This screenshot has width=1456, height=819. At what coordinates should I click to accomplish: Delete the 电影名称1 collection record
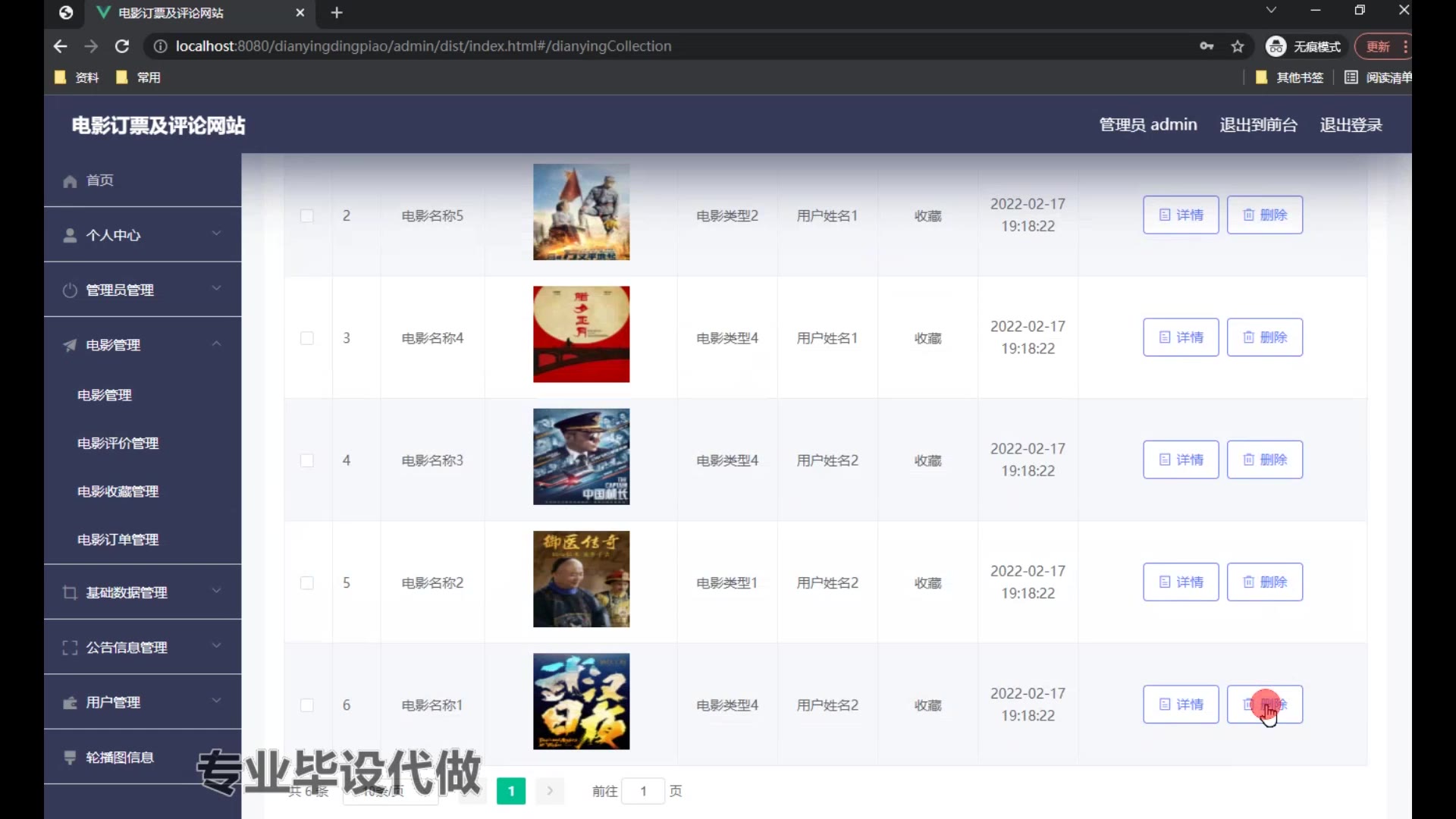[1265, 704]
